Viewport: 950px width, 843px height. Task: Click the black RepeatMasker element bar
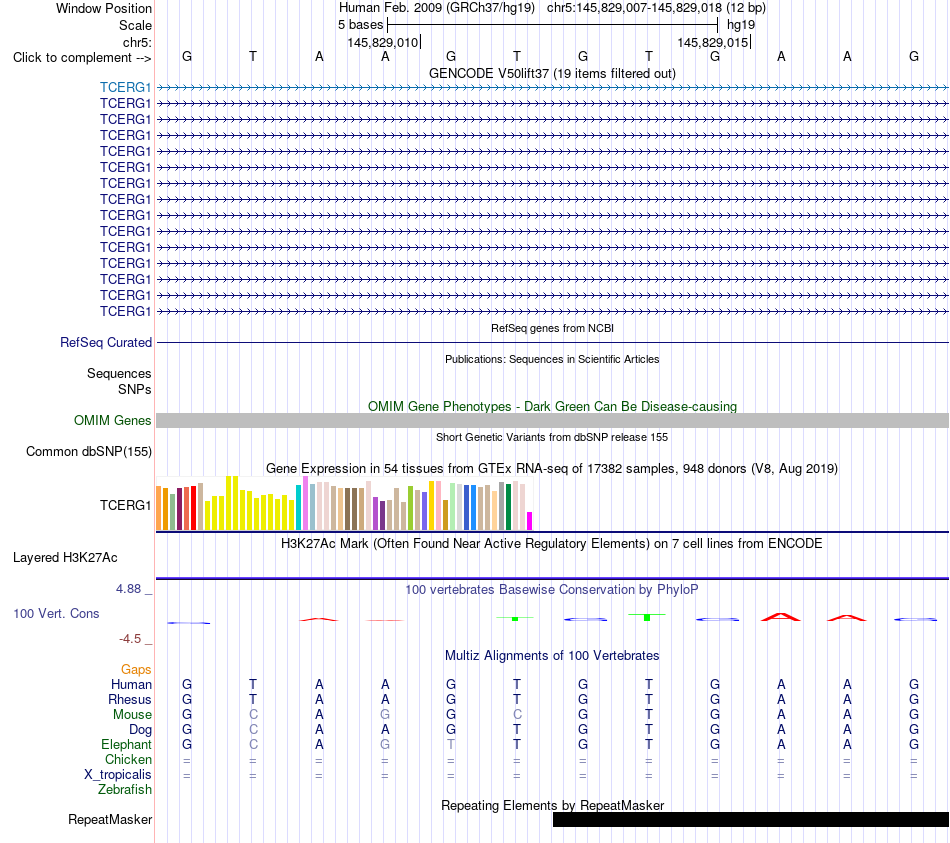751,819
